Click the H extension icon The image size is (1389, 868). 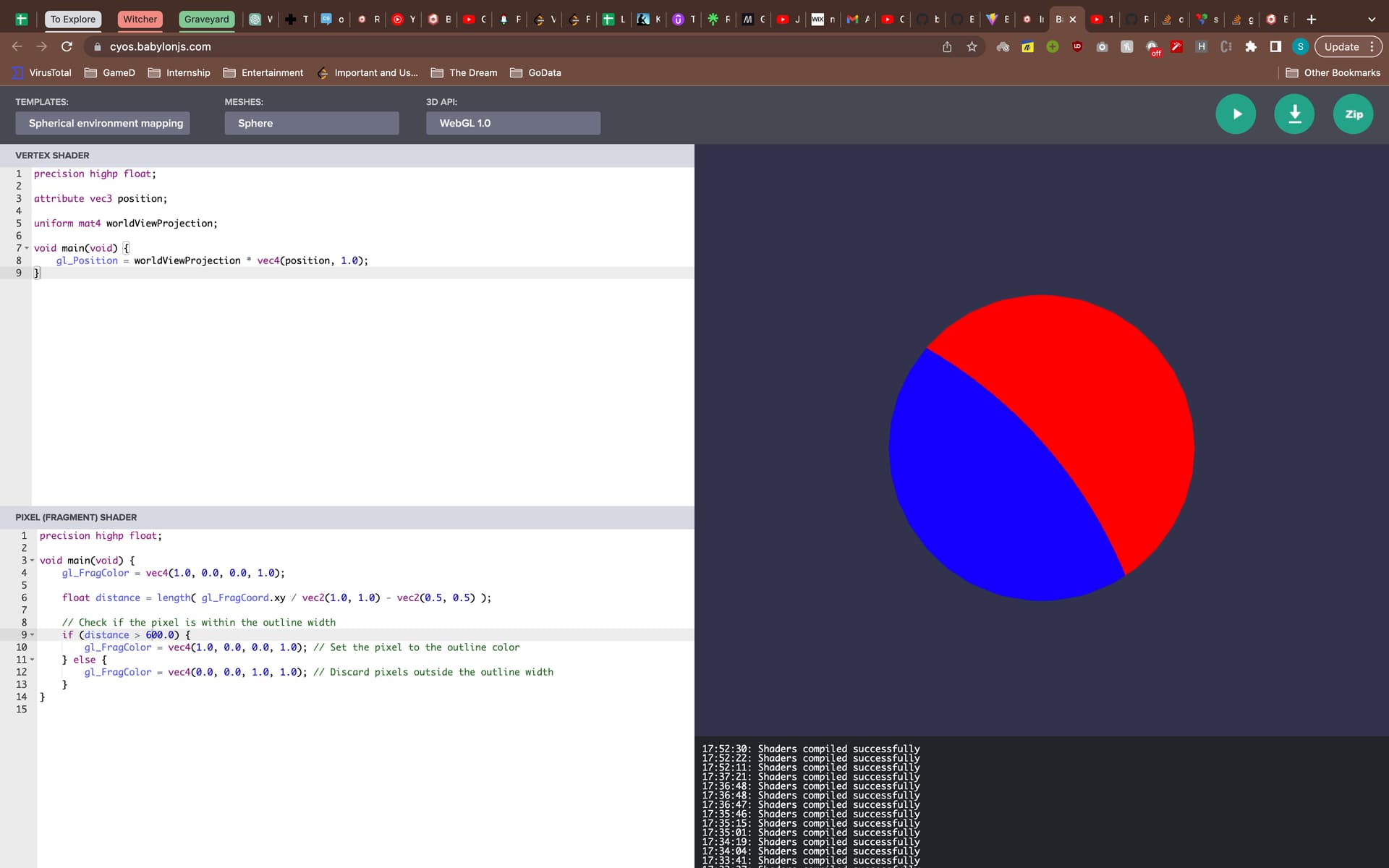[x=1202, y=46]
